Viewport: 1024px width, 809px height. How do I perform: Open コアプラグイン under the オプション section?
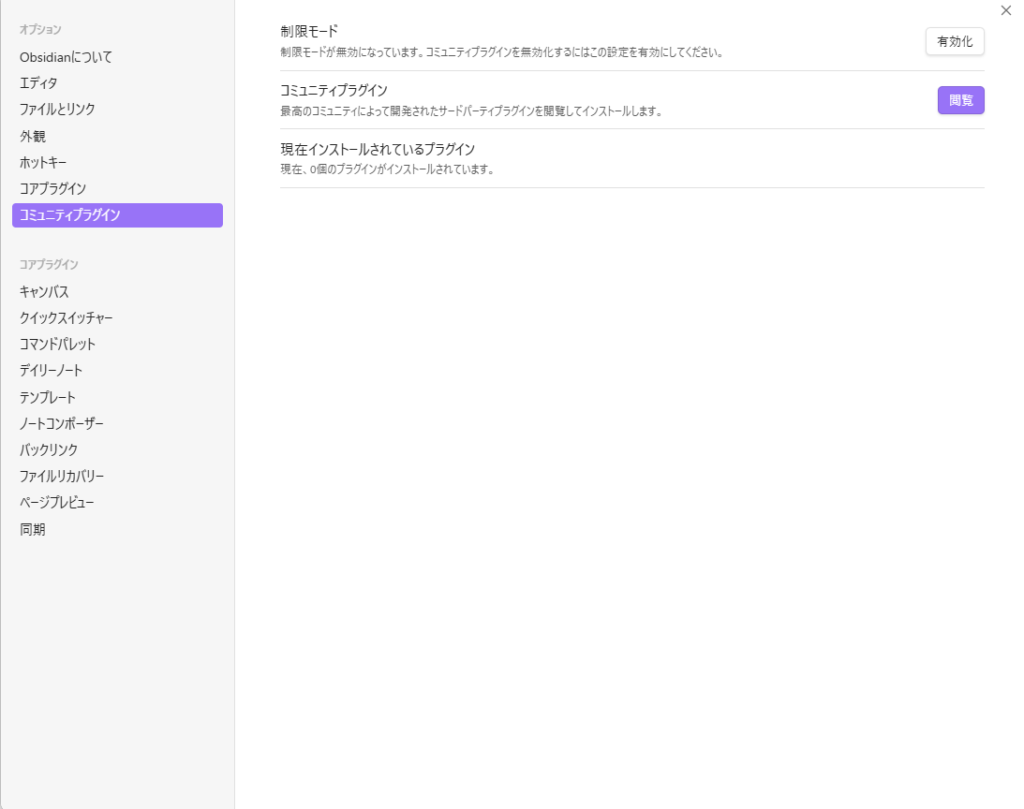click(x=53, y=188)
